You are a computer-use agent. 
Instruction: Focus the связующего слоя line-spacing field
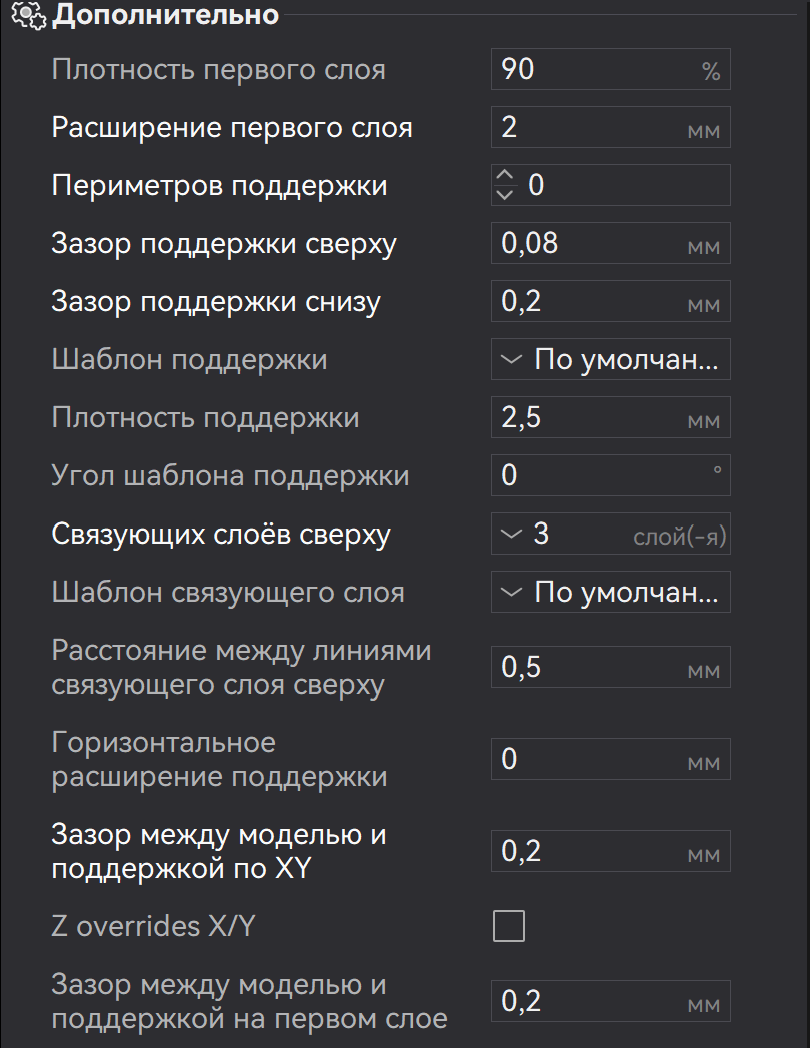tap(610, 667)
